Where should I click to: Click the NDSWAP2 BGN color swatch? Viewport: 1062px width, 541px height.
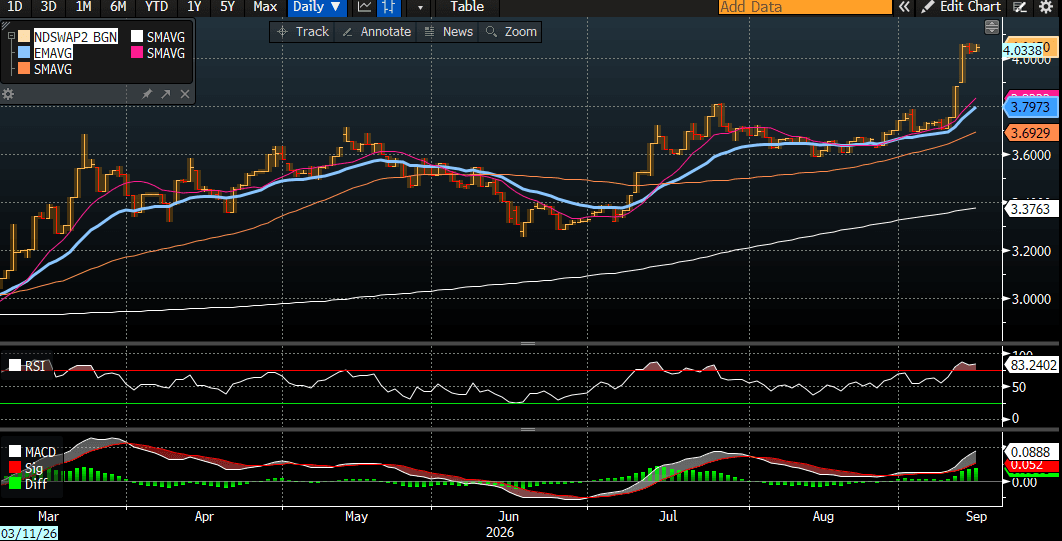(x=24, y=37)
